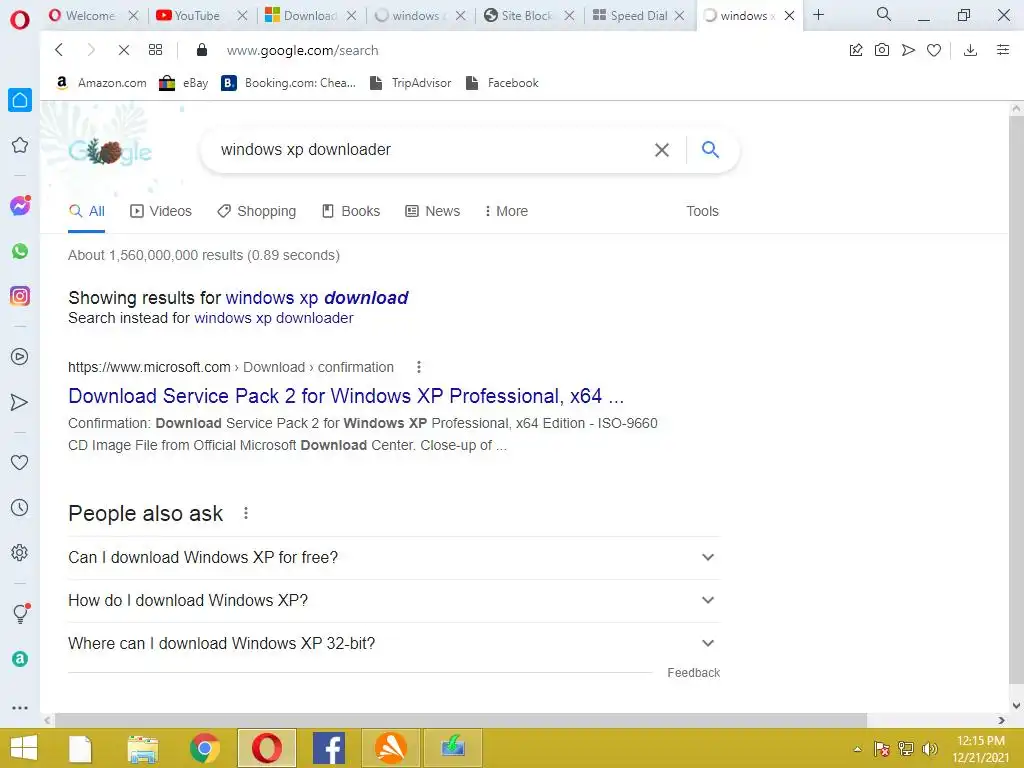Expand 'Can I download Windows XP for free?'

click(x=394, y=558)
